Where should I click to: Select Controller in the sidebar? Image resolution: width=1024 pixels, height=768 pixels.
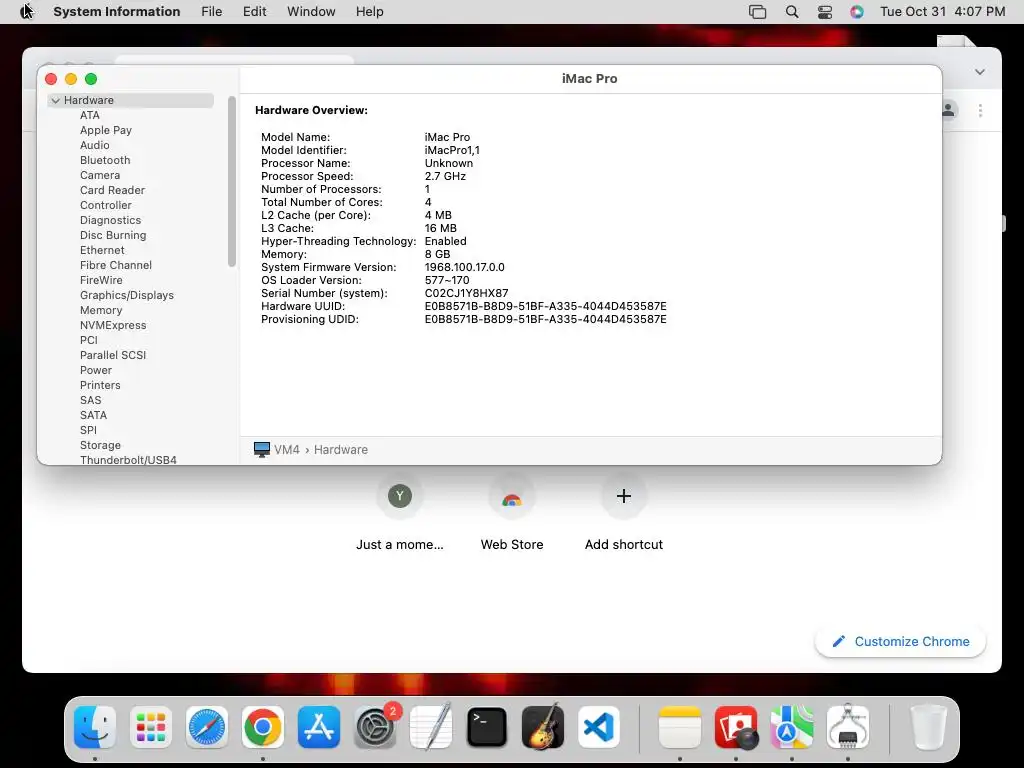[106, 205]
